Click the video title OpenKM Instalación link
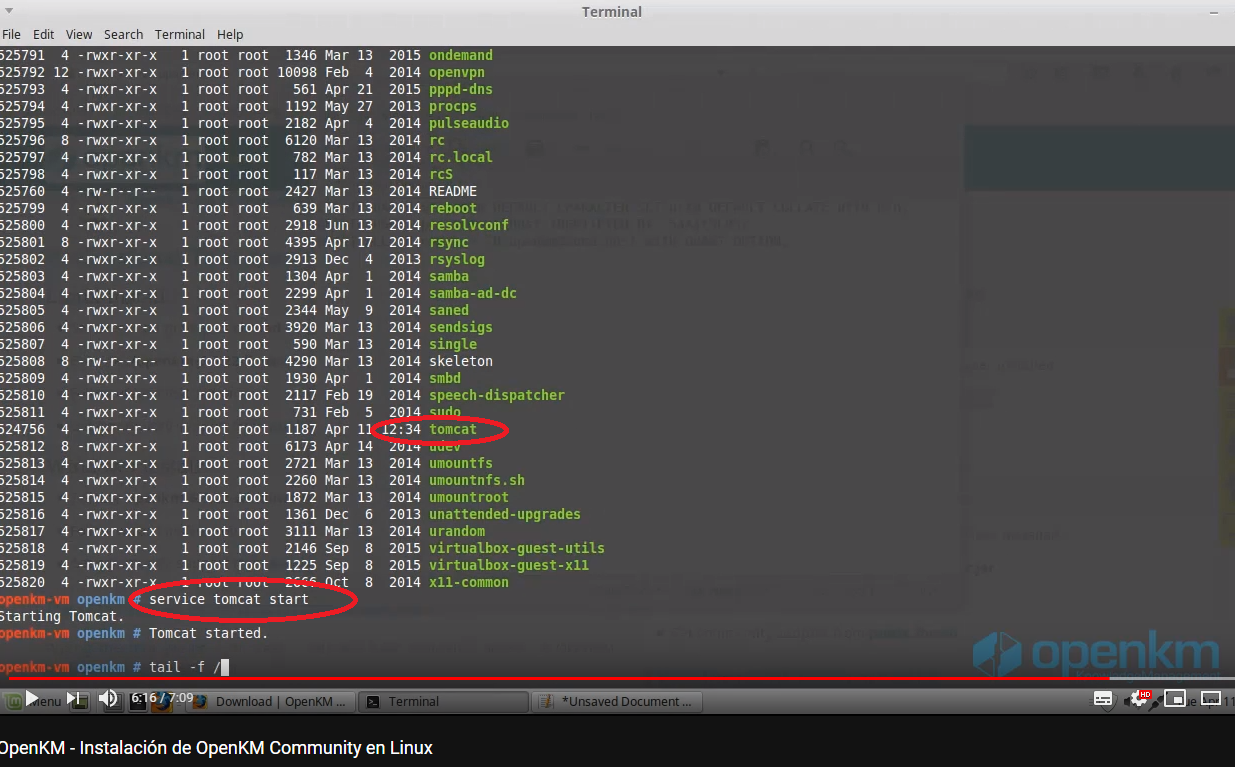The height and width of the screenshot is (767, 1235). coord(216,748)
